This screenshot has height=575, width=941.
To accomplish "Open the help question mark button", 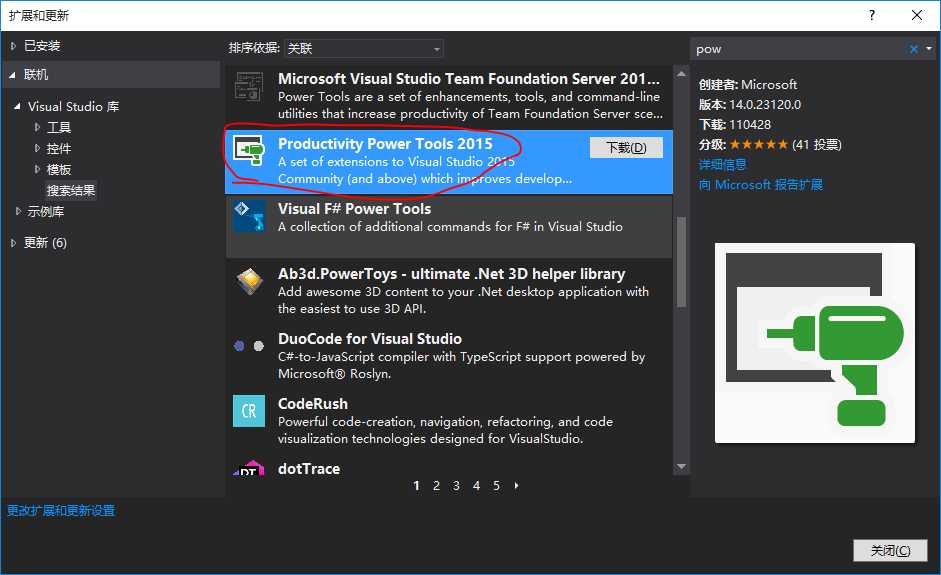I will 872,15.
